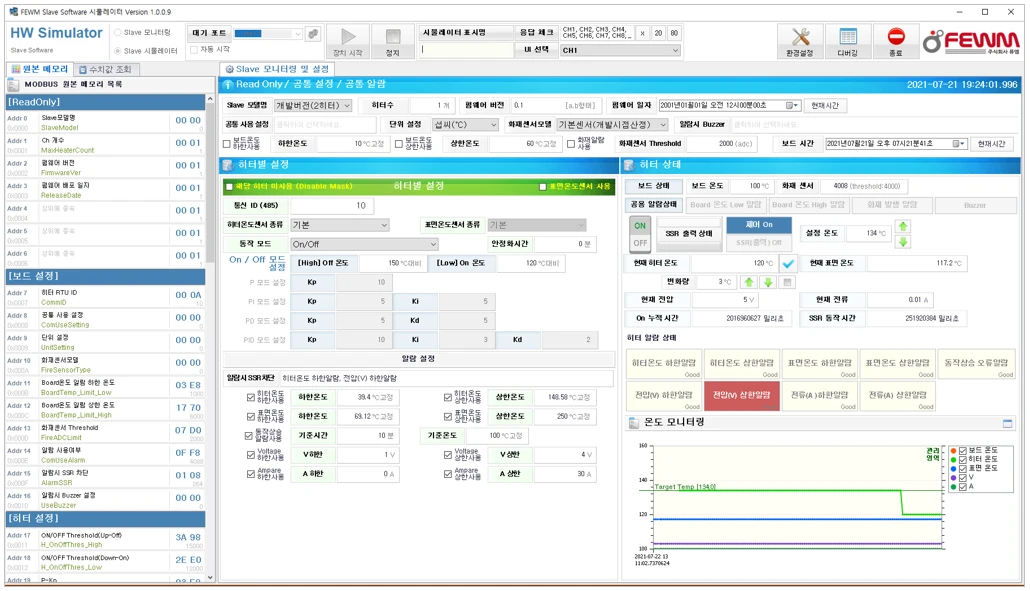Open the calendar picker of 펌웨어 일자

pyautogui.click(x=792, y=105)
